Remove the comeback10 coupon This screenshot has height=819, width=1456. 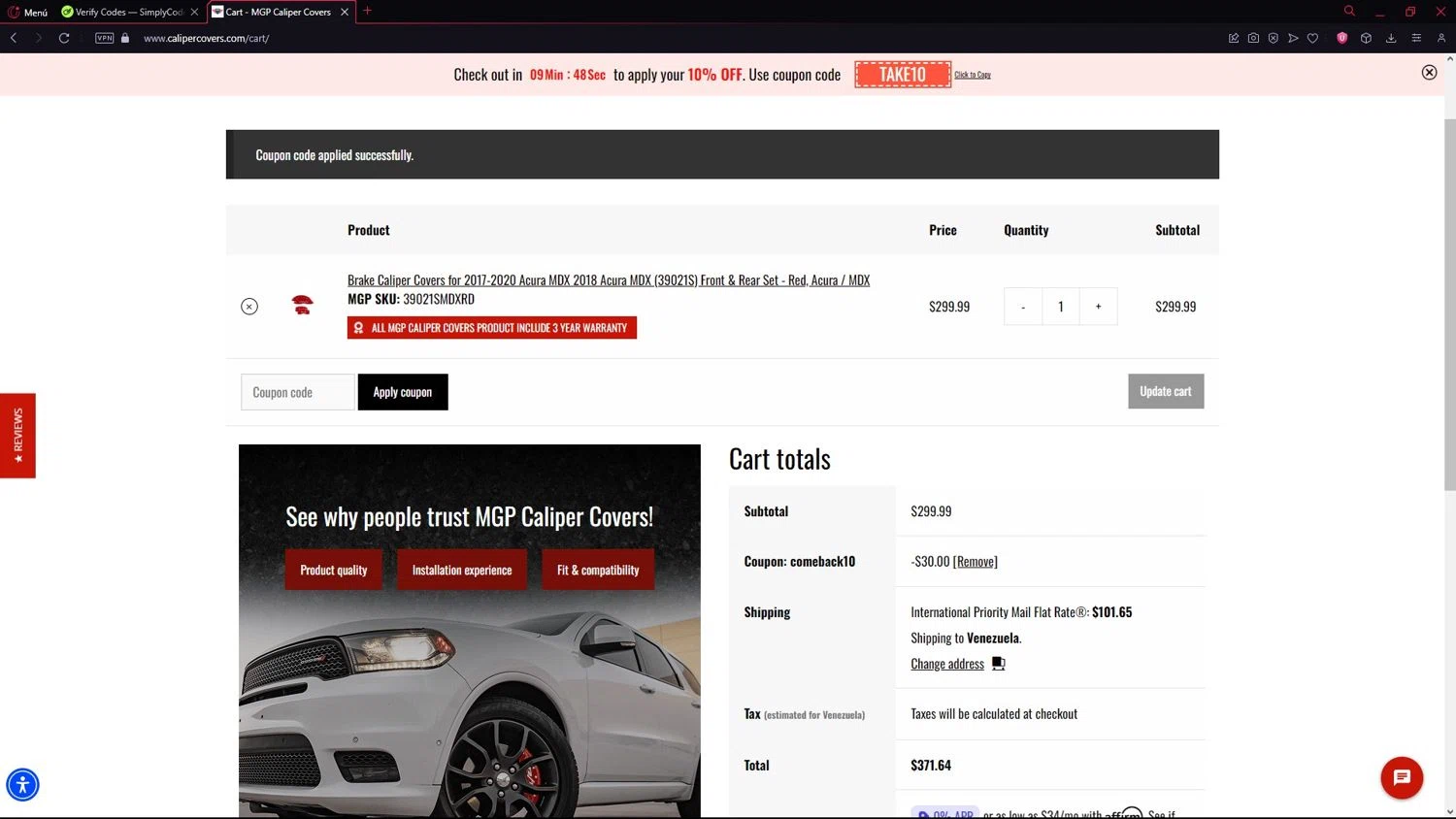[x=976, y=561]
